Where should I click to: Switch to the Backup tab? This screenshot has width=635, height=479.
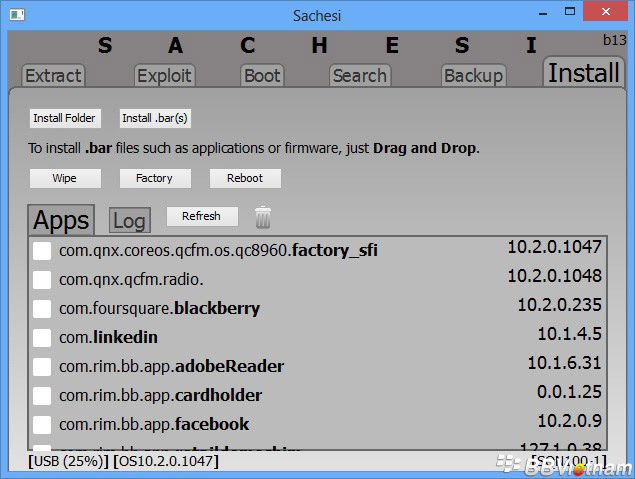coord(473,76)
